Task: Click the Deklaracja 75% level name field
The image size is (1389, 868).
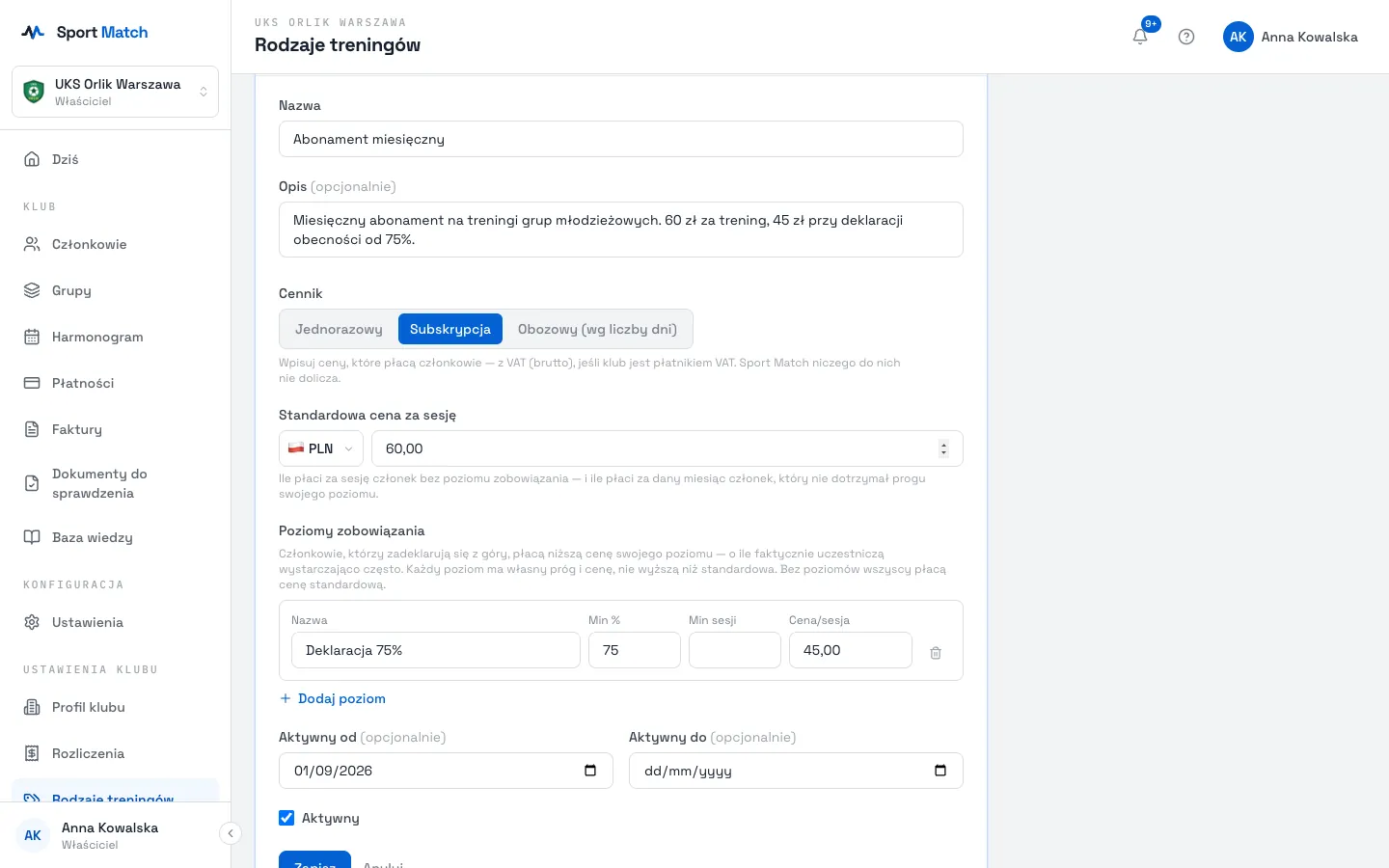Action: click(436, 650)
